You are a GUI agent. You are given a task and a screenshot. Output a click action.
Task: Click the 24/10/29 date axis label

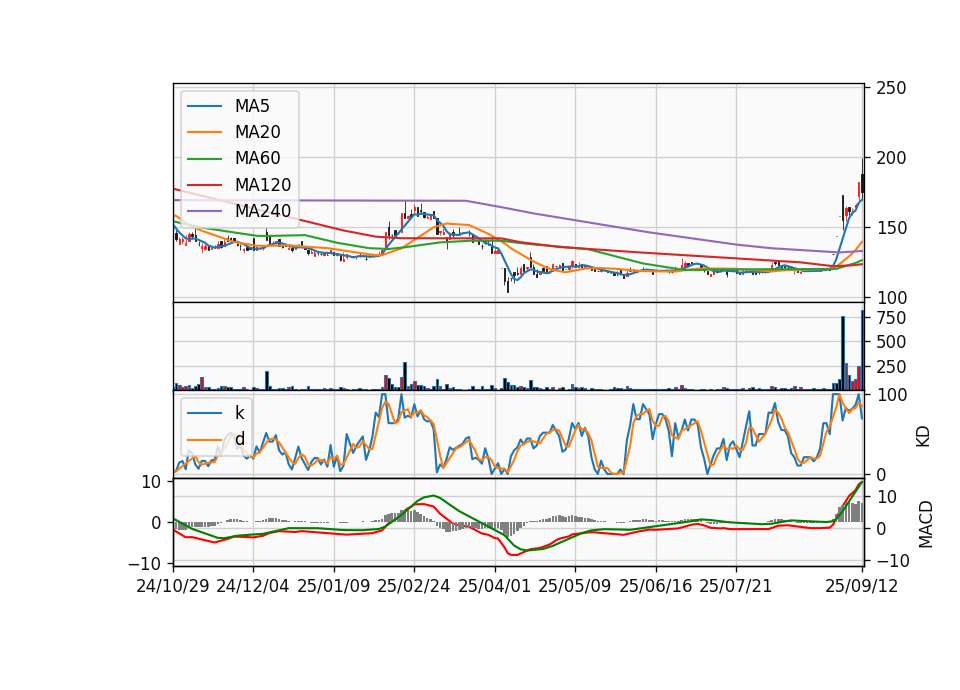pos(173,586)
